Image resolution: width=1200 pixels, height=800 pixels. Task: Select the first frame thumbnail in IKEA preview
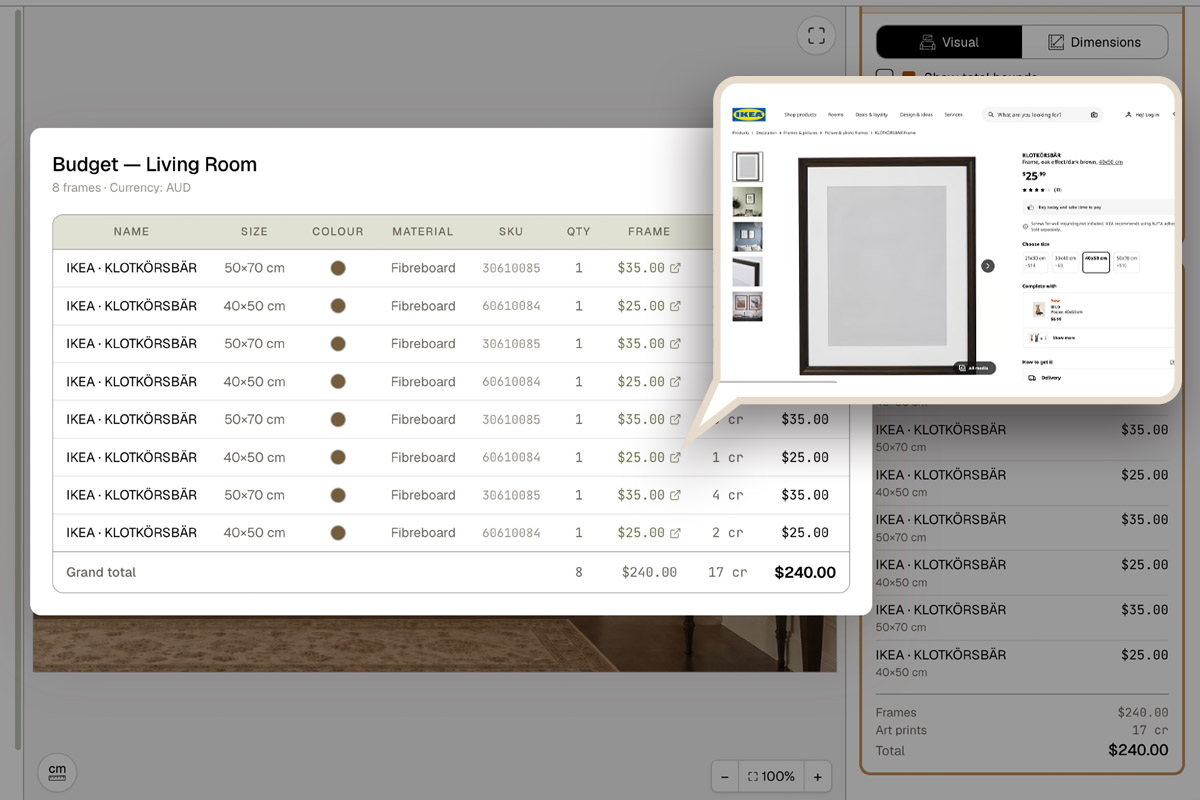click(747, 166)
